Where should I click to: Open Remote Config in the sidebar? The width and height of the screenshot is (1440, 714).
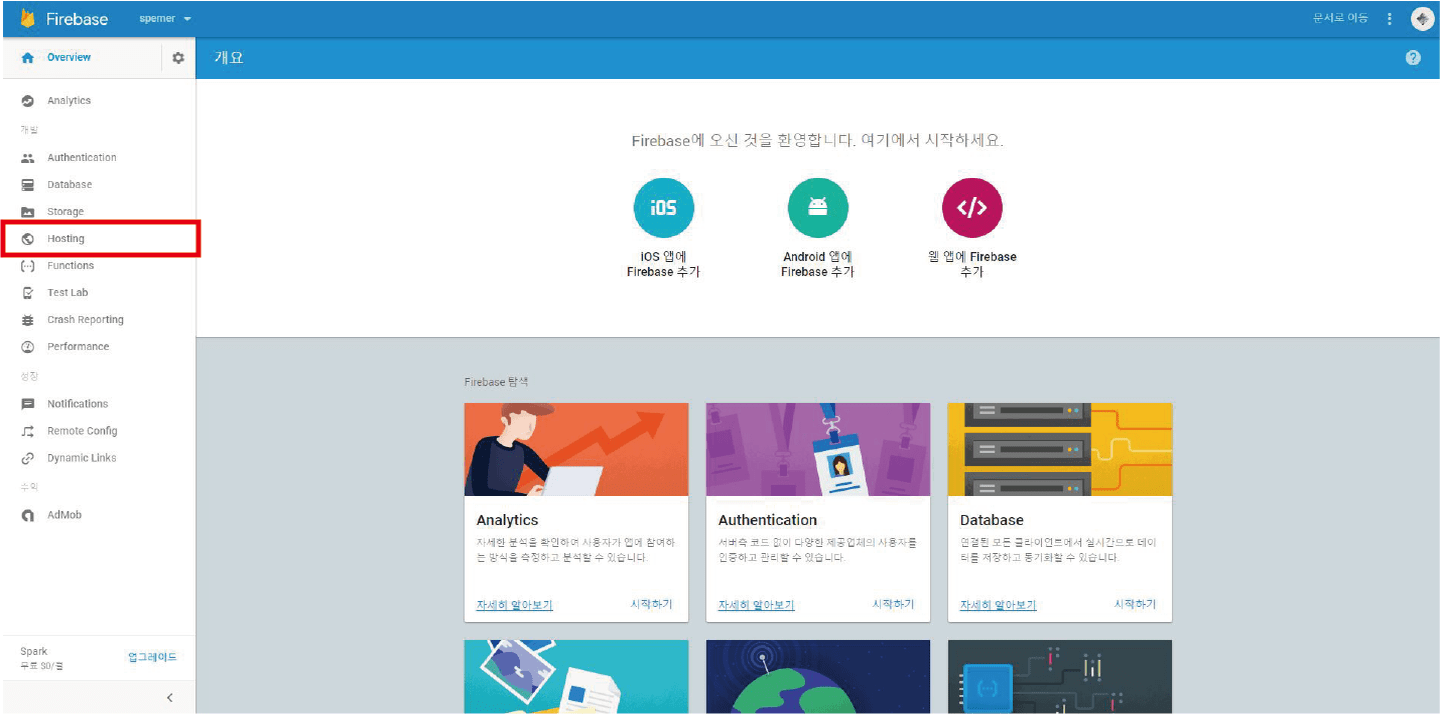click(x=82, y=431)
